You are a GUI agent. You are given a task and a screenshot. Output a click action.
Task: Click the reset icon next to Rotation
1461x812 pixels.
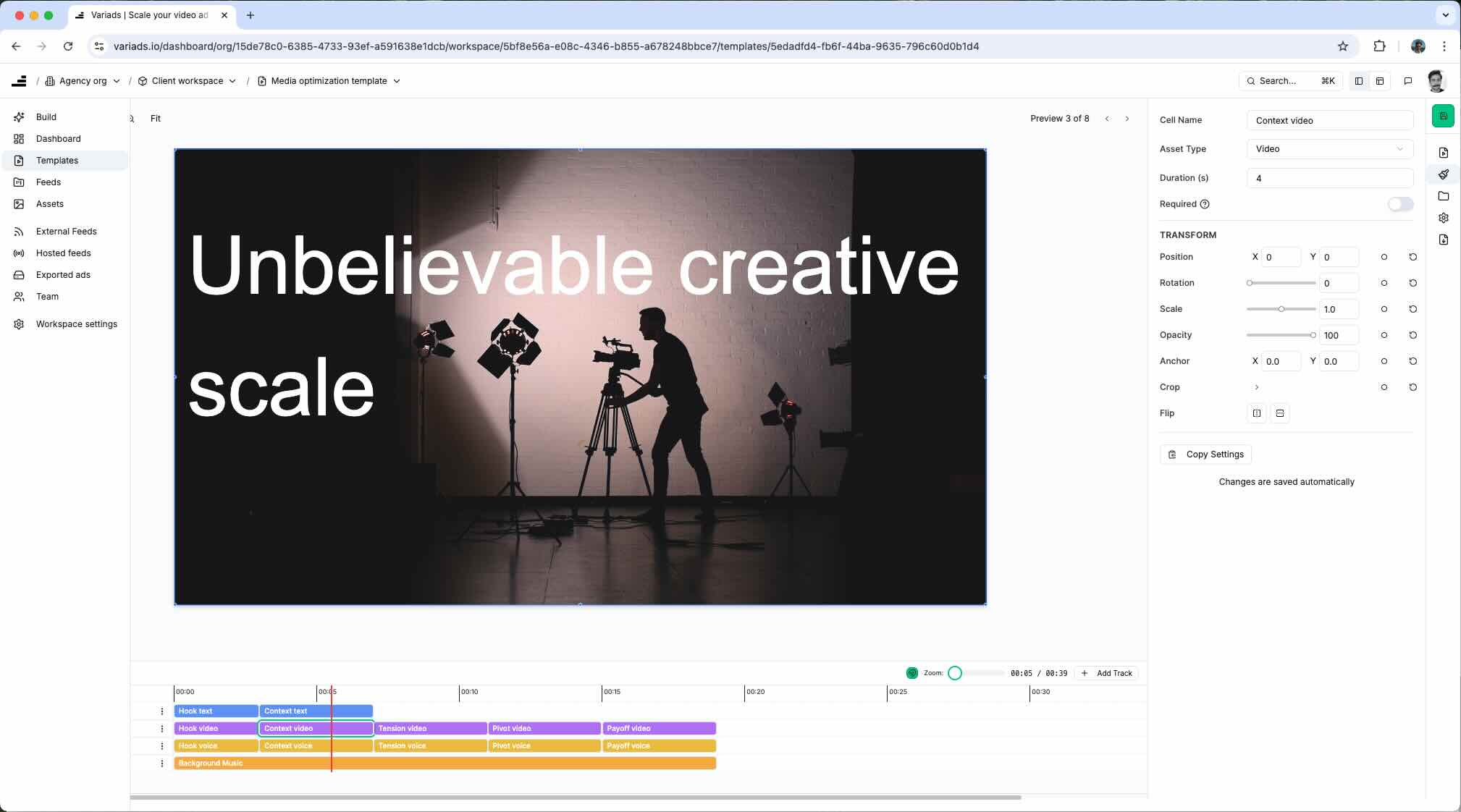click(x=1413, y=283)
